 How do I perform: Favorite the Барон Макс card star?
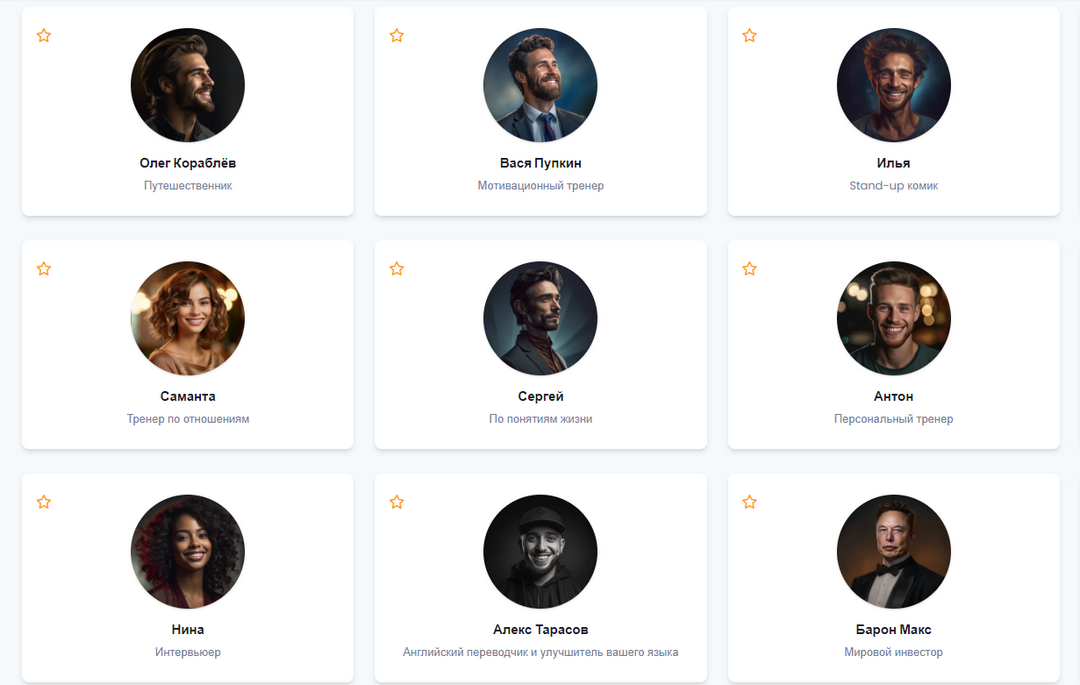750,502
